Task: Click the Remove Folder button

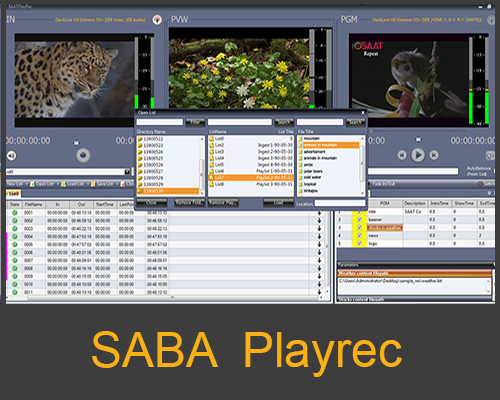Action: [189, 203]
